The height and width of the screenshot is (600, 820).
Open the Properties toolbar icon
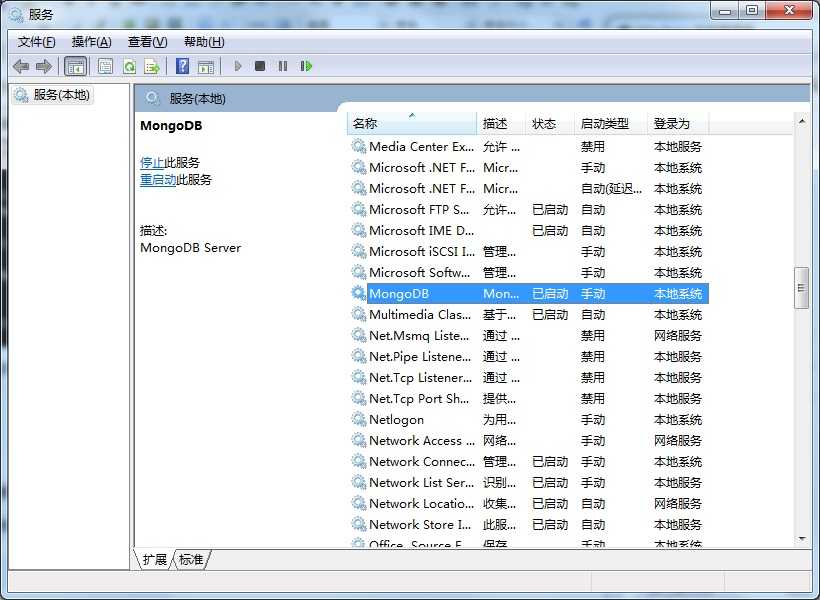click(105, 66)
